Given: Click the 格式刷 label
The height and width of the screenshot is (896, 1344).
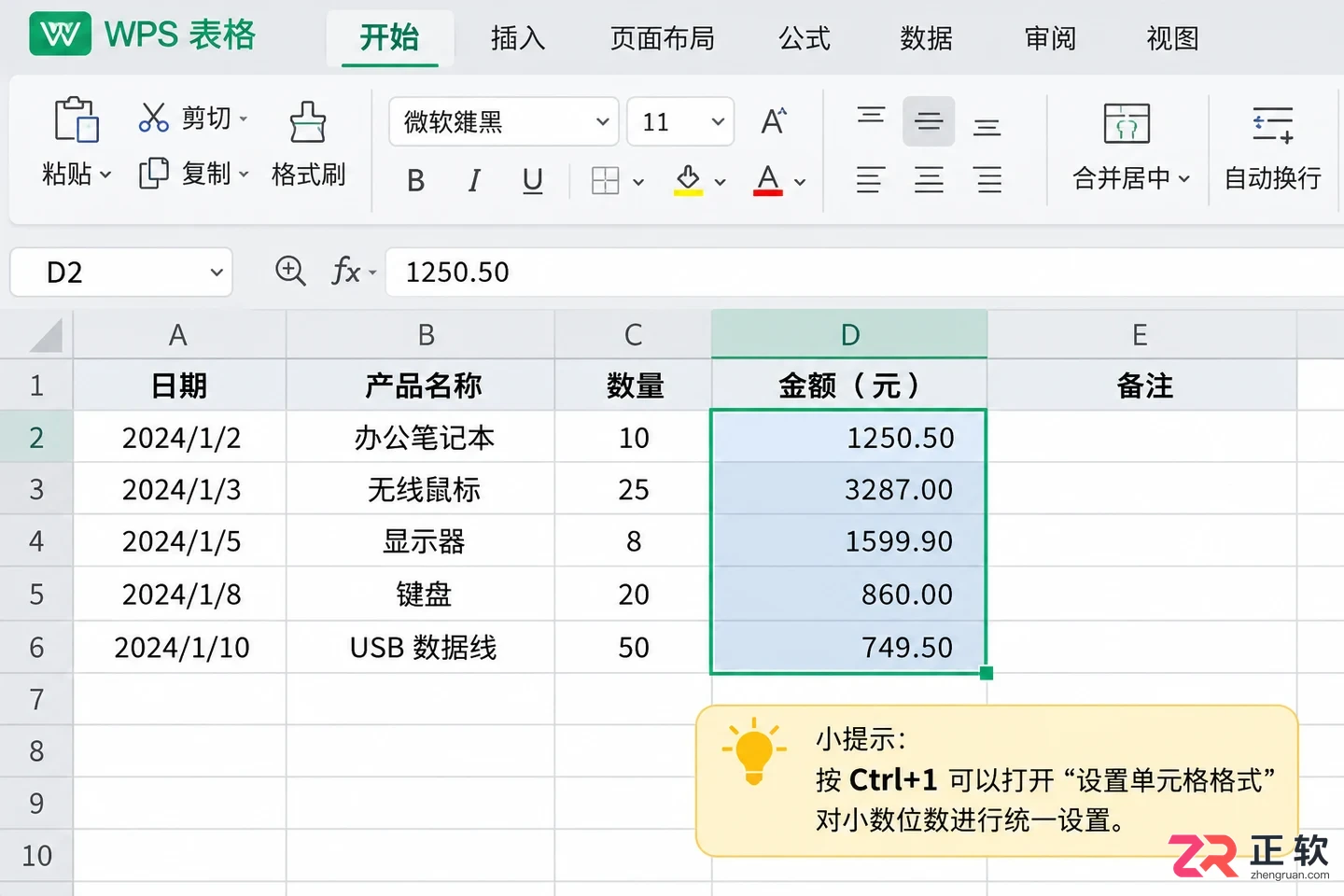Looking at the screenshot, I should click(x=308, y=175).
